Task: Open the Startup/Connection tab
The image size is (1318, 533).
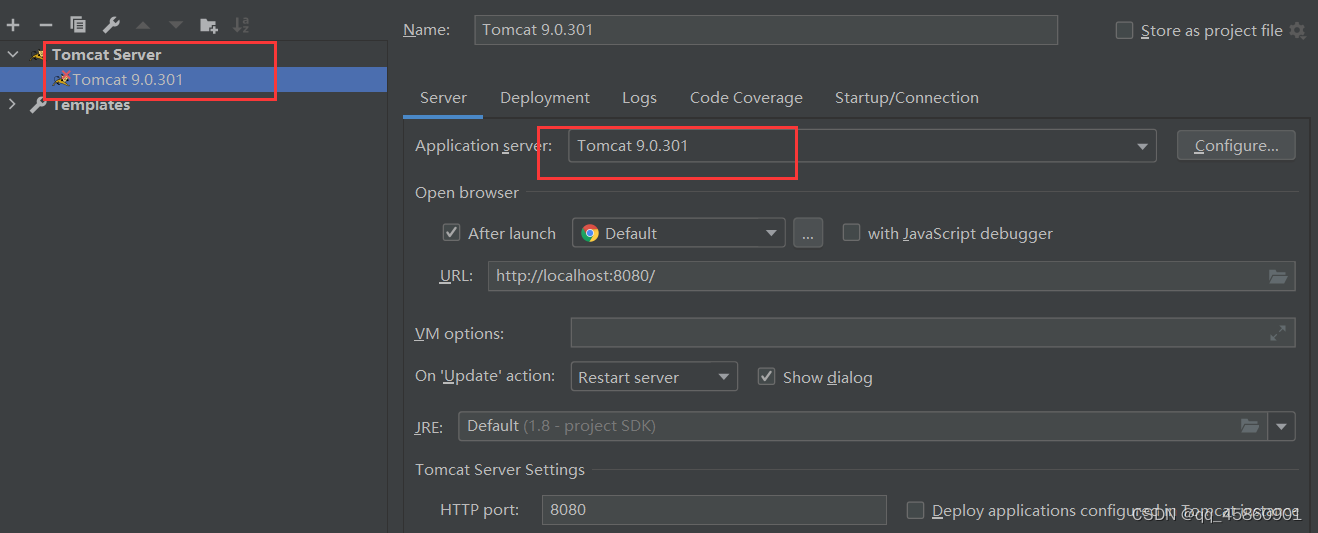Action: [907, 97]
